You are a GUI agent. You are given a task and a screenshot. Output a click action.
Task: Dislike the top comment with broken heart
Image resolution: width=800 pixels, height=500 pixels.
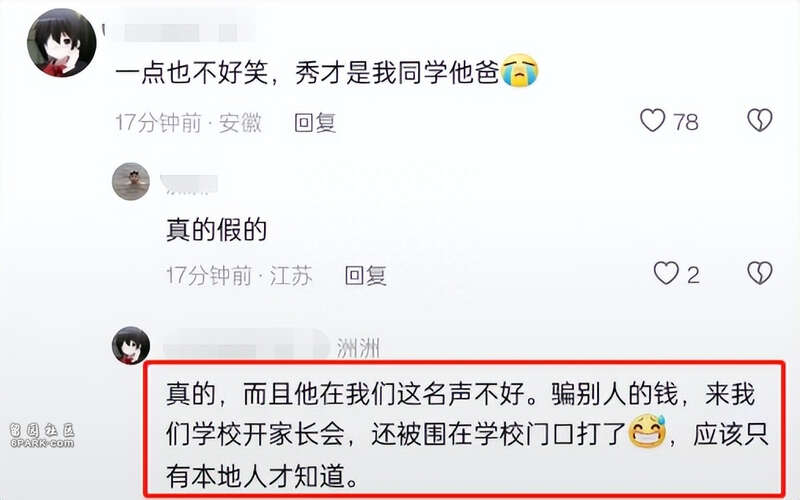760,120
